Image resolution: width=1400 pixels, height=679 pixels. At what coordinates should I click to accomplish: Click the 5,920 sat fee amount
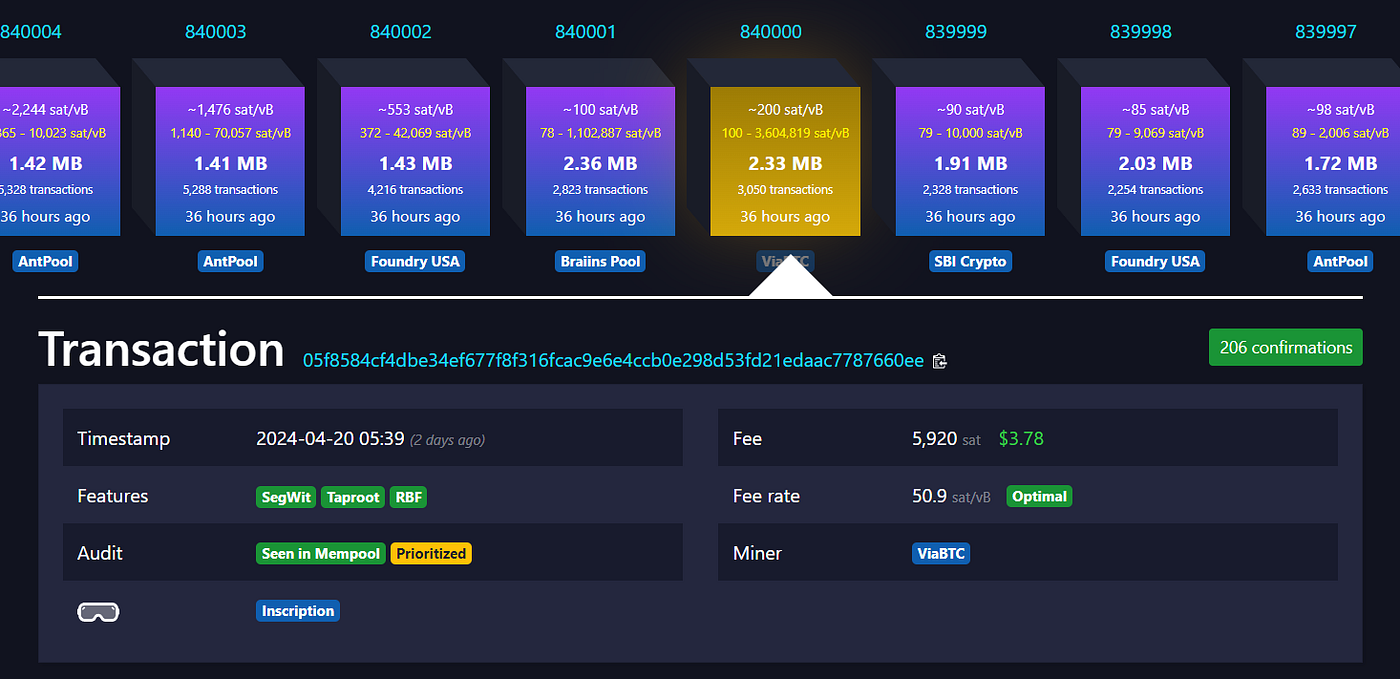click(x=946, y=438)
